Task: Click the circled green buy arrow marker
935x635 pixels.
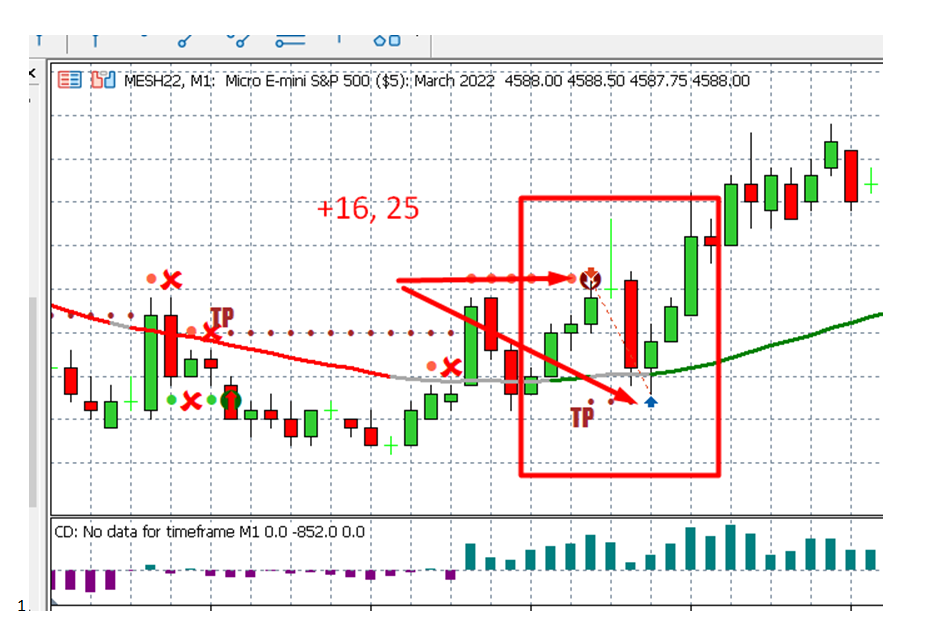Action: point(231,400)
